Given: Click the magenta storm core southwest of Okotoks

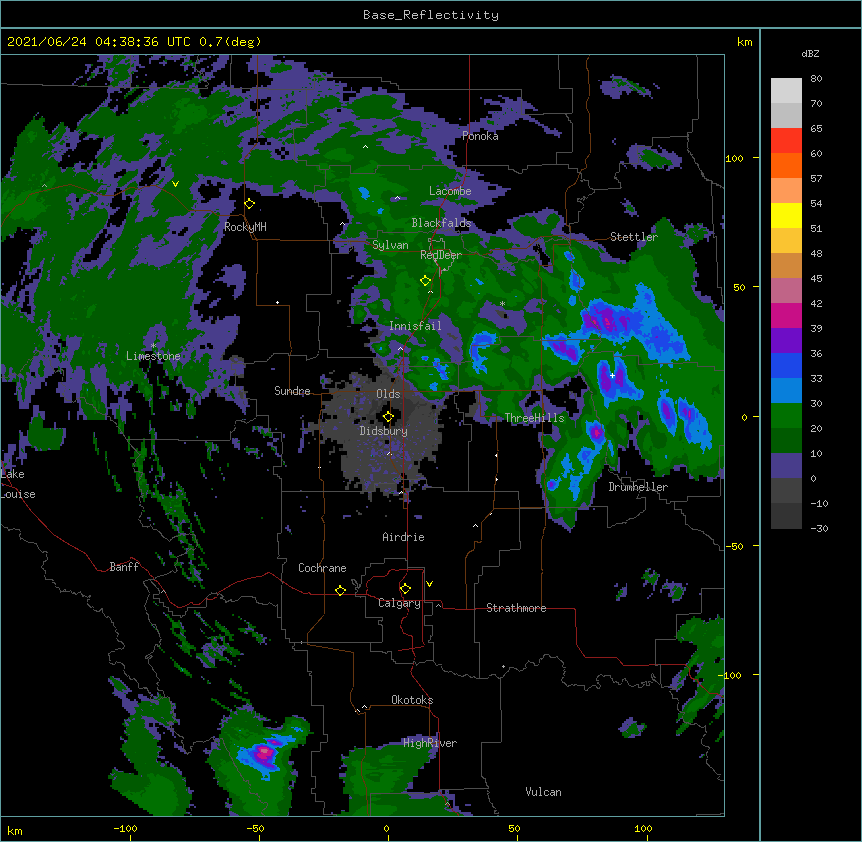Looking at the screenshot, I should pyautogui.click(x=264, y=752).
